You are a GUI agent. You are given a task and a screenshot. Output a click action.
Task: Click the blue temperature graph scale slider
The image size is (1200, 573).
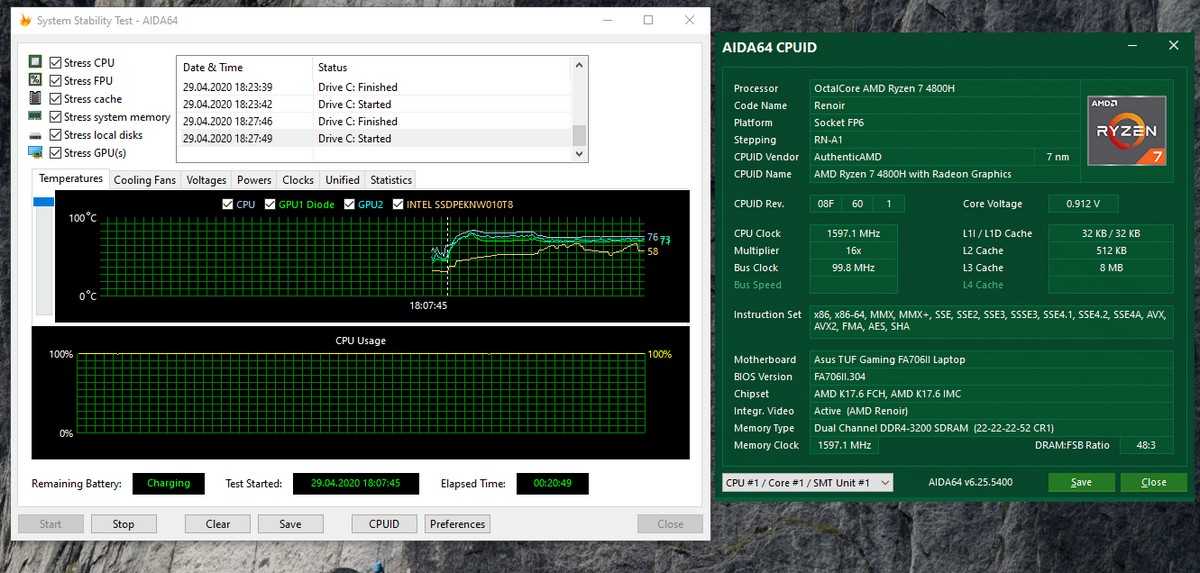click(43, 202)
